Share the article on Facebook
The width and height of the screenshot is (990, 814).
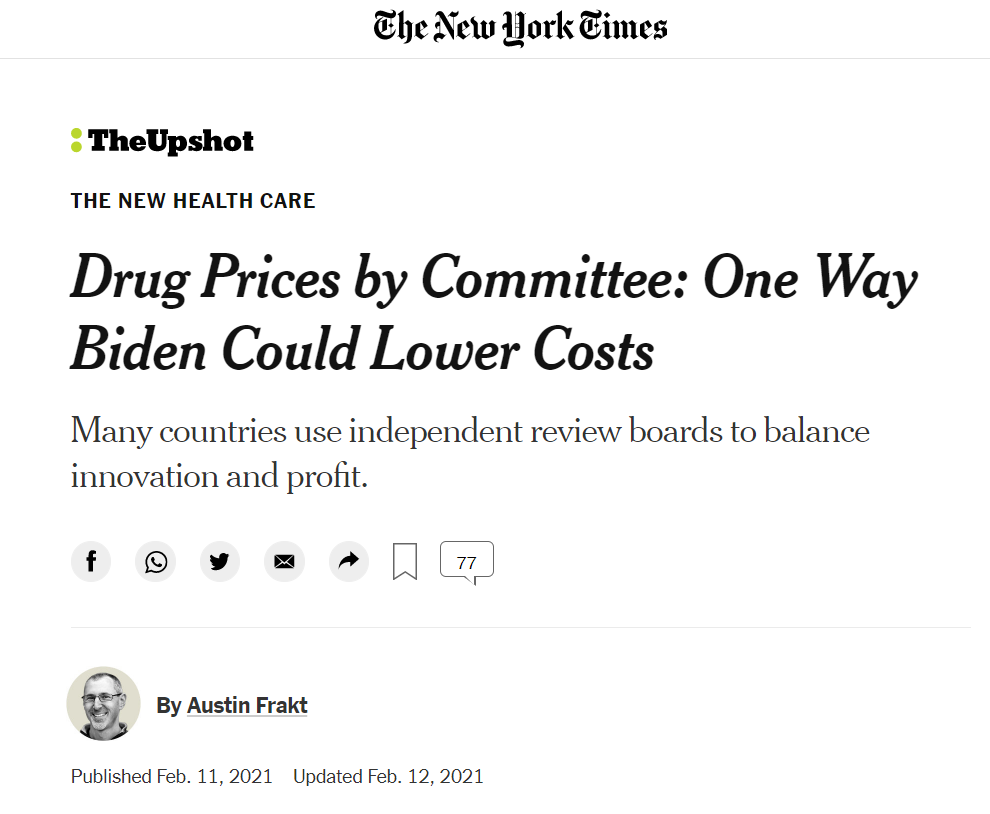(91, 562)
